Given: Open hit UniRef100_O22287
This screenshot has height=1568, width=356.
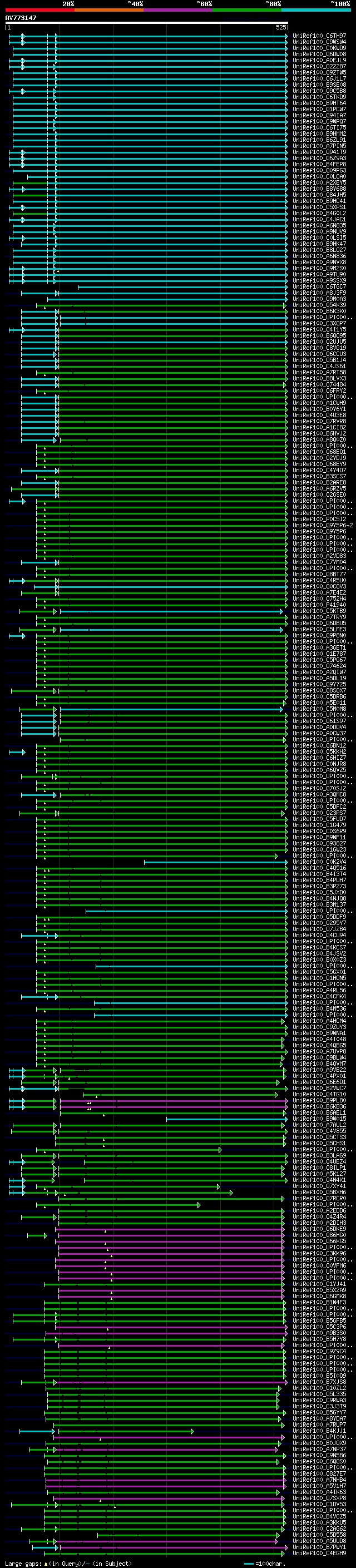Looking at the screenshot, I should [x=319, y=66].
